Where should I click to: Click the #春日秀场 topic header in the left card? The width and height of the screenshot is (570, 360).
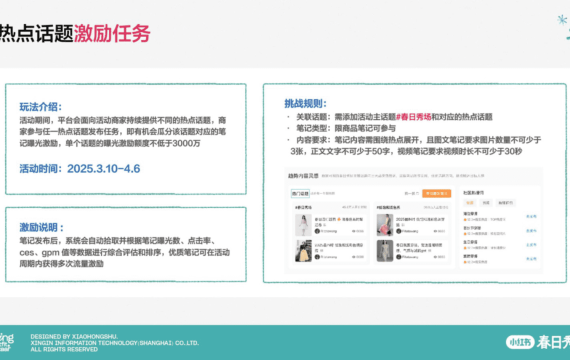pos(303,207)
